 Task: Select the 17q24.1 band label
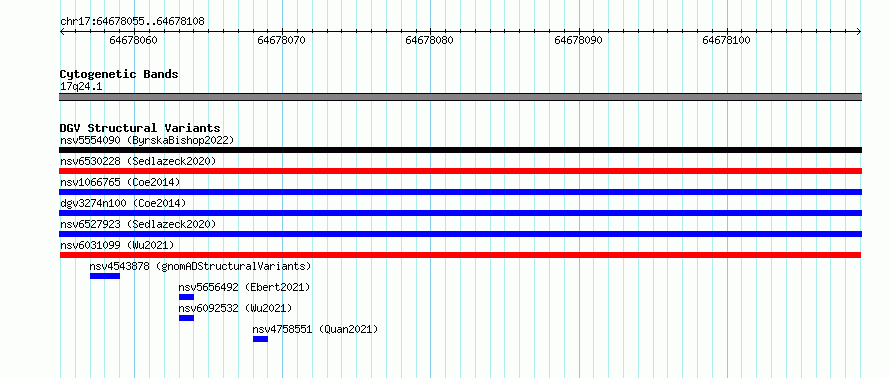click(x=81, y=87)
